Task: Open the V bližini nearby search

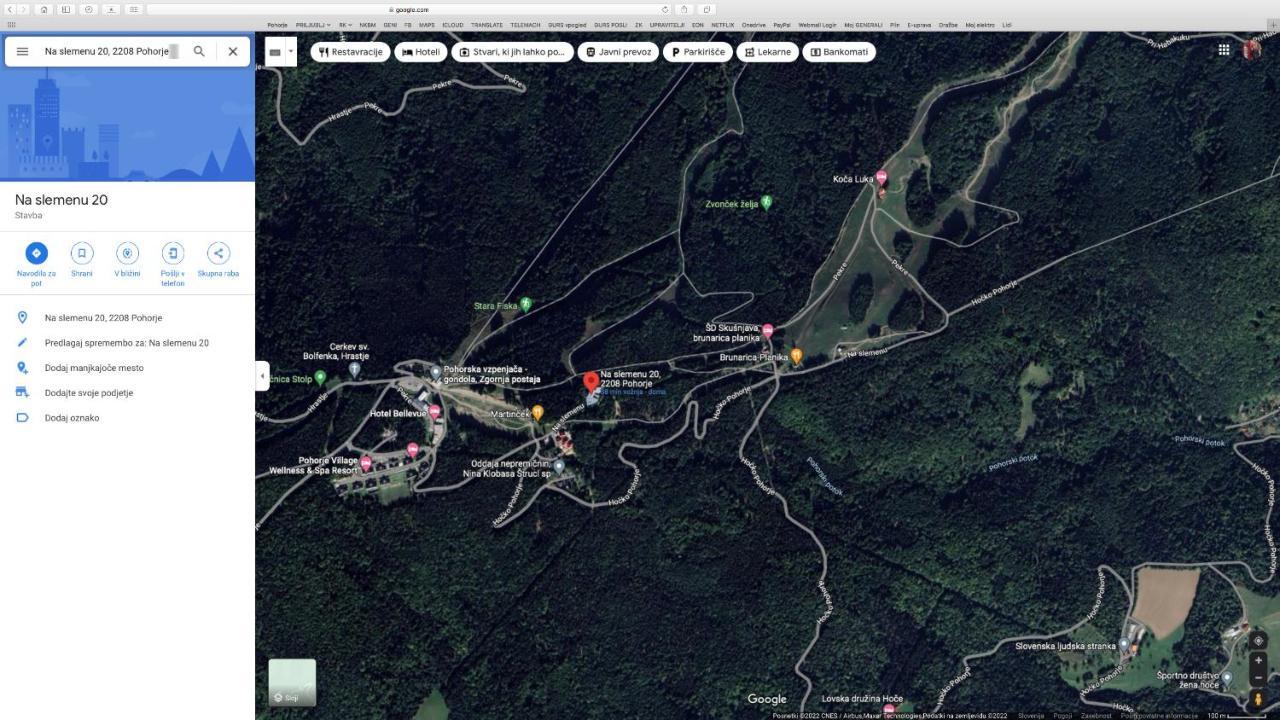Action: click(127, 253)
